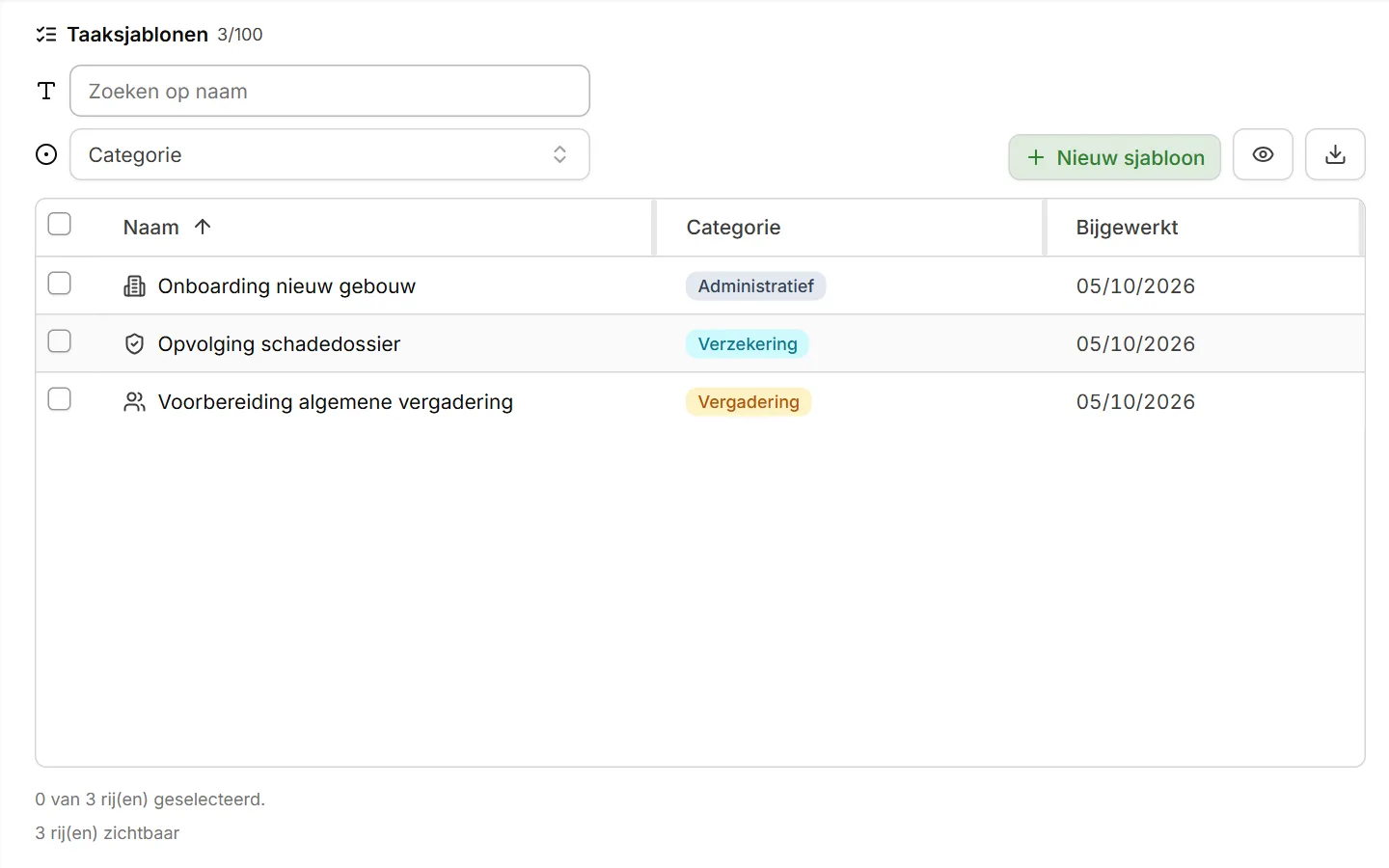Click the people icon for Voorbereiding algemene vergadering
The width and height of the screenshot is (1389, 868).
click(135, 402)
